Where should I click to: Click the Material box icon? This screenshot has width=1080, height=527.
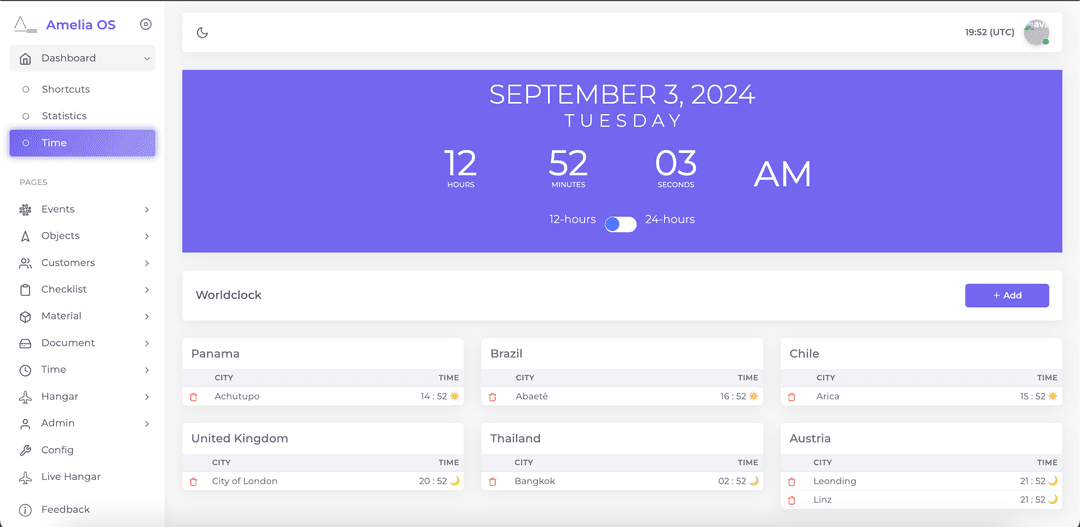pos(25,317)
